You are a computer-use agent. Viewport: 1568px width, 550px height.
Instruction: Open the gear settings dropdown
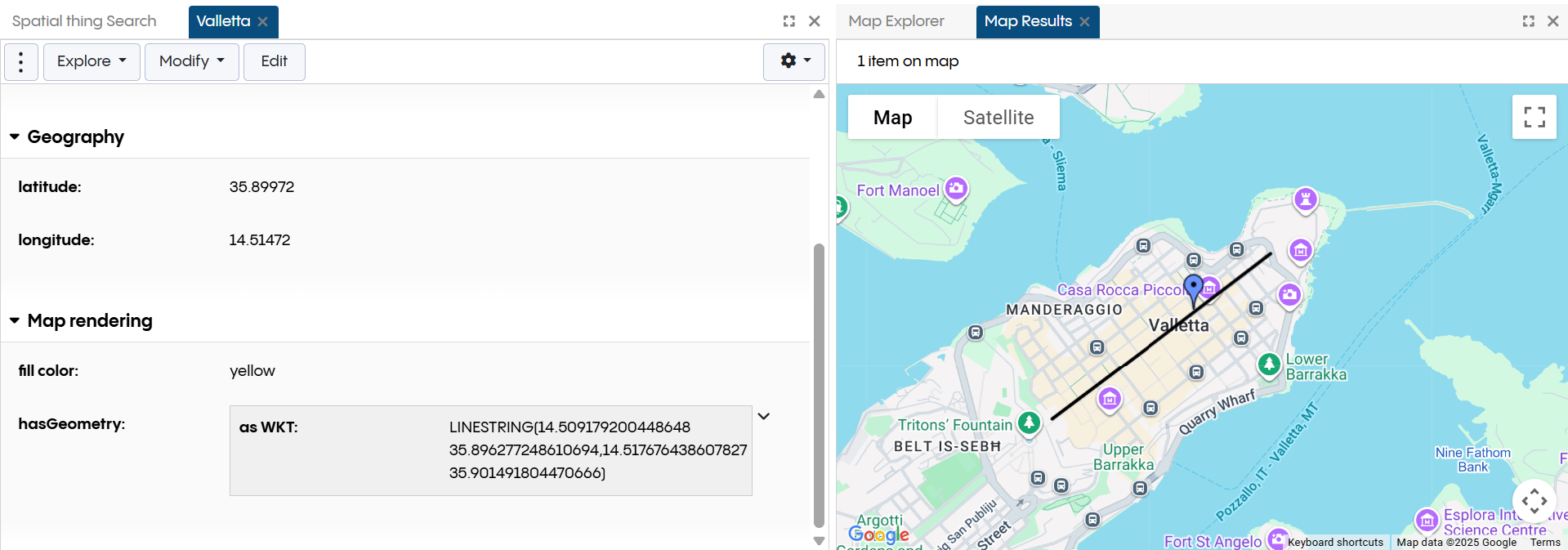tap(794, 61)
